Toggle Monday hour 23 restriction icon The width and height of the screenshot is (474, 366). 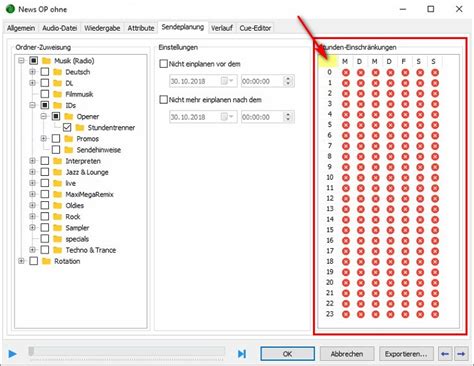(x=346, y=314)
